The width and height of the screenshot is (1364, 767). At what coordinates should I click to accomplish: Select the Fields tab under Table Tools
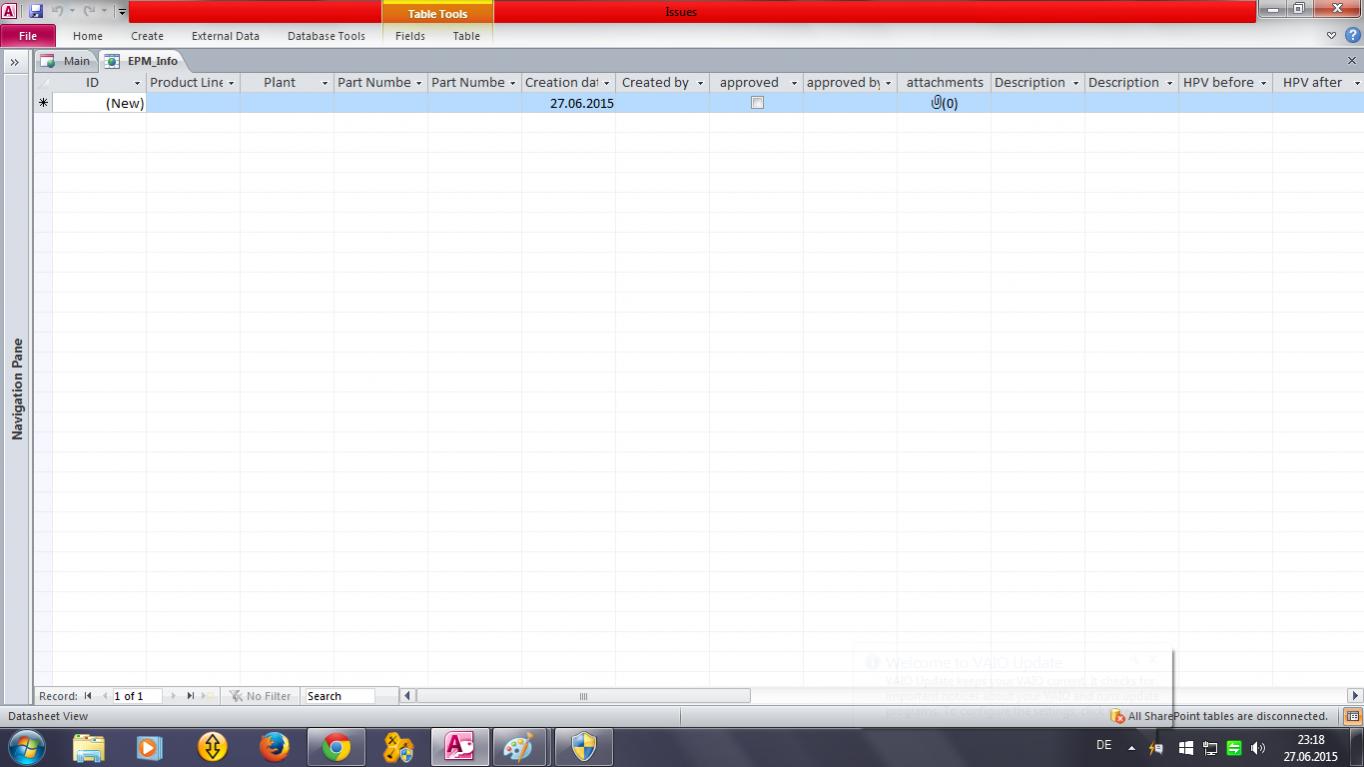click(x=410, y=36)
